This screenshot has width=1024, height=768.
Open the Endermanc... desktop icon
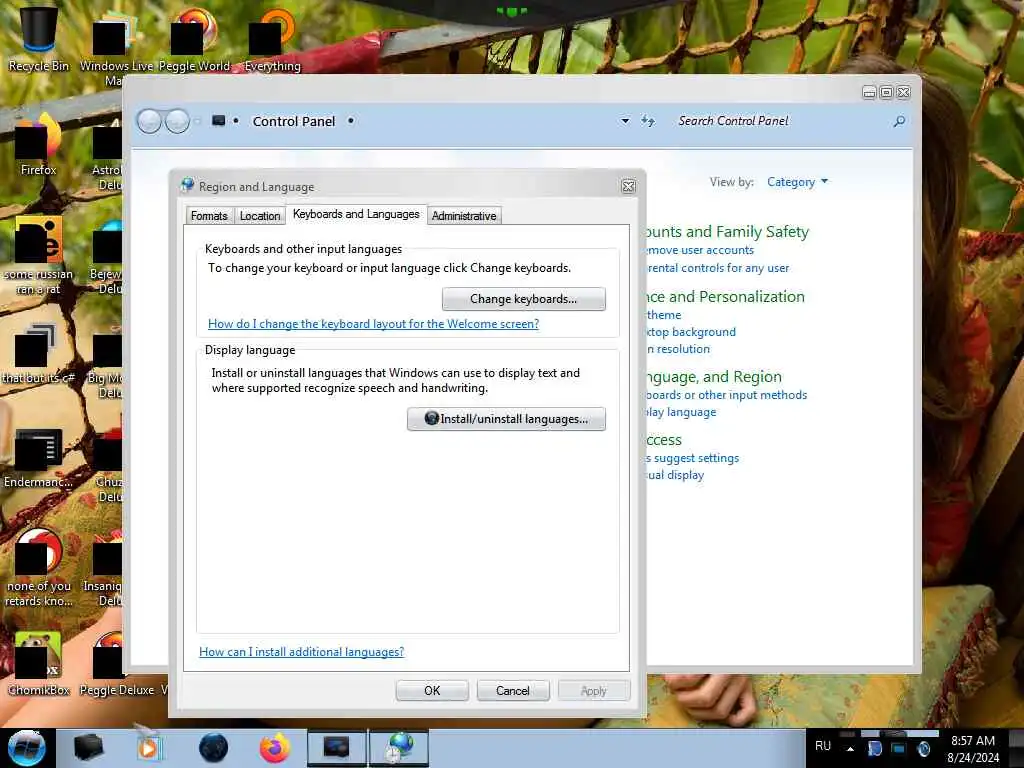point(38,457)
